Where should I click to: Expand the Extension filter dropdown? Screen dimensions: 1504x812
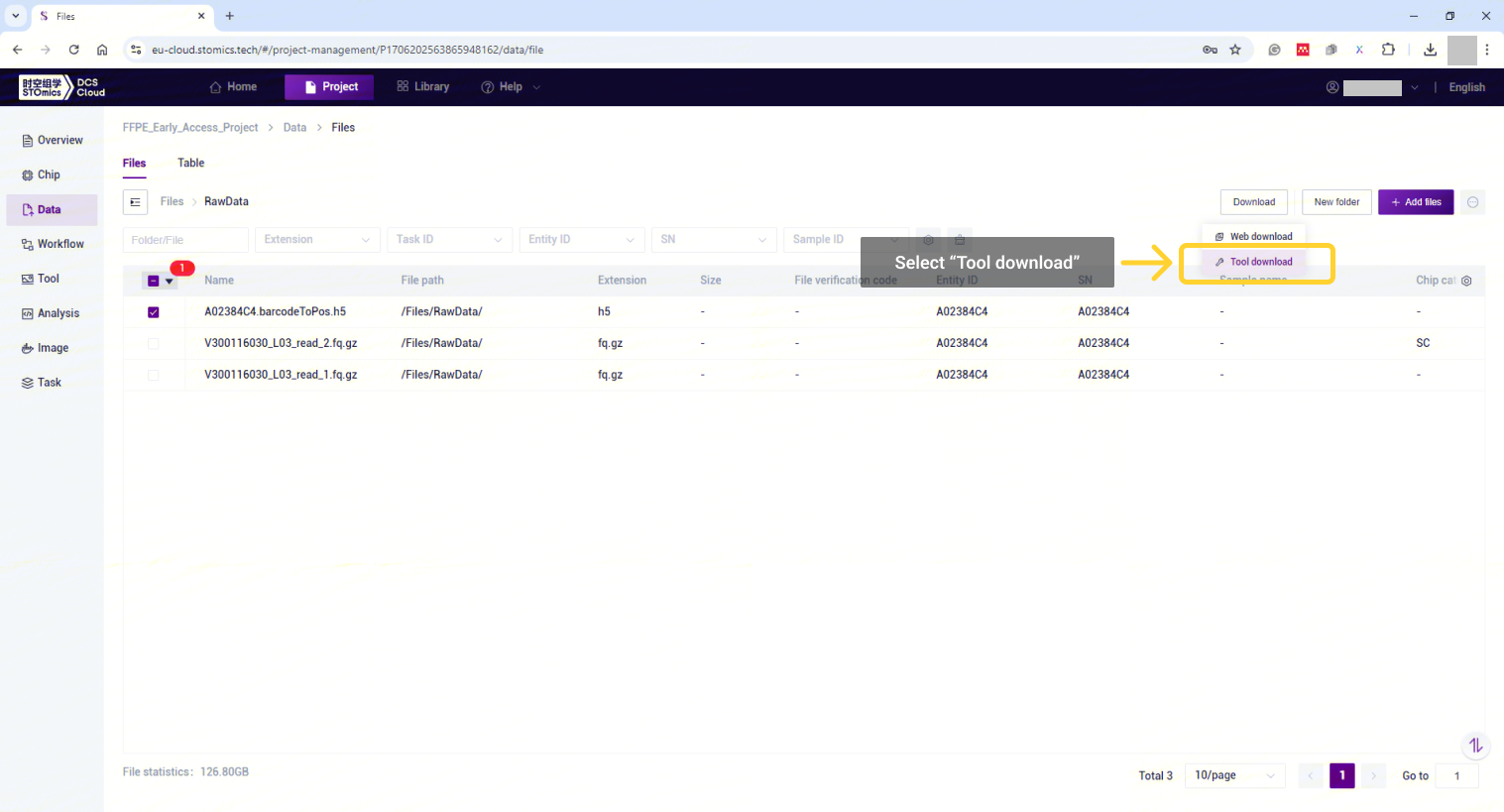[317, 240]
